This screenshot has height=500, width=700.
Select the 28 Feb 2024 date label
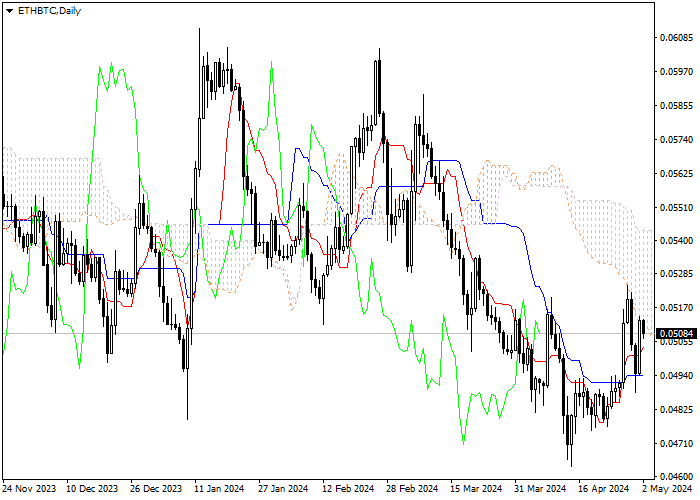tap(412, 489)
